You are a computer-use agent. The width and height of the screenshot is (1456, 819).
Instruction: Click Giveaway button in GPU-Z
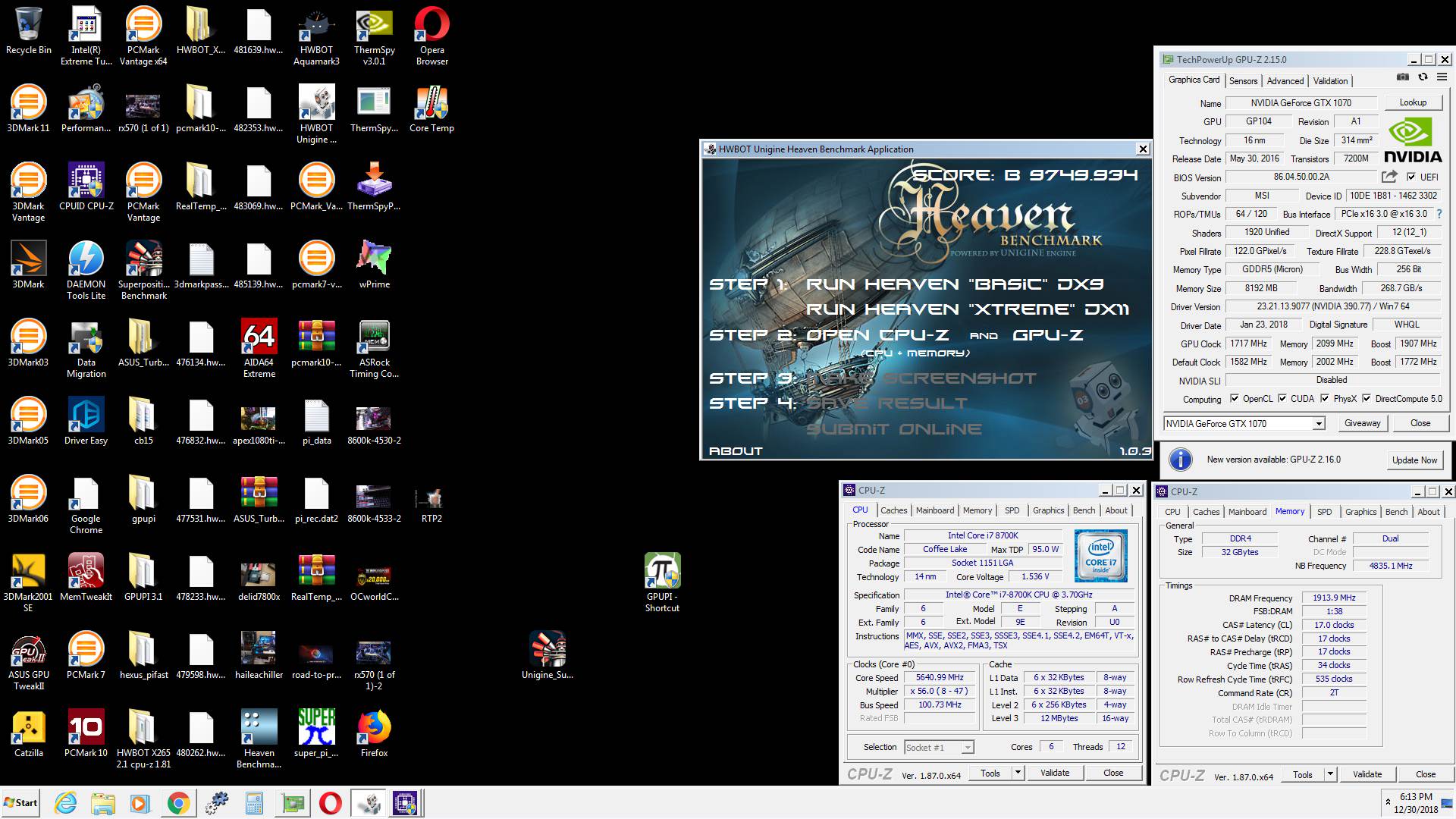1362,423
